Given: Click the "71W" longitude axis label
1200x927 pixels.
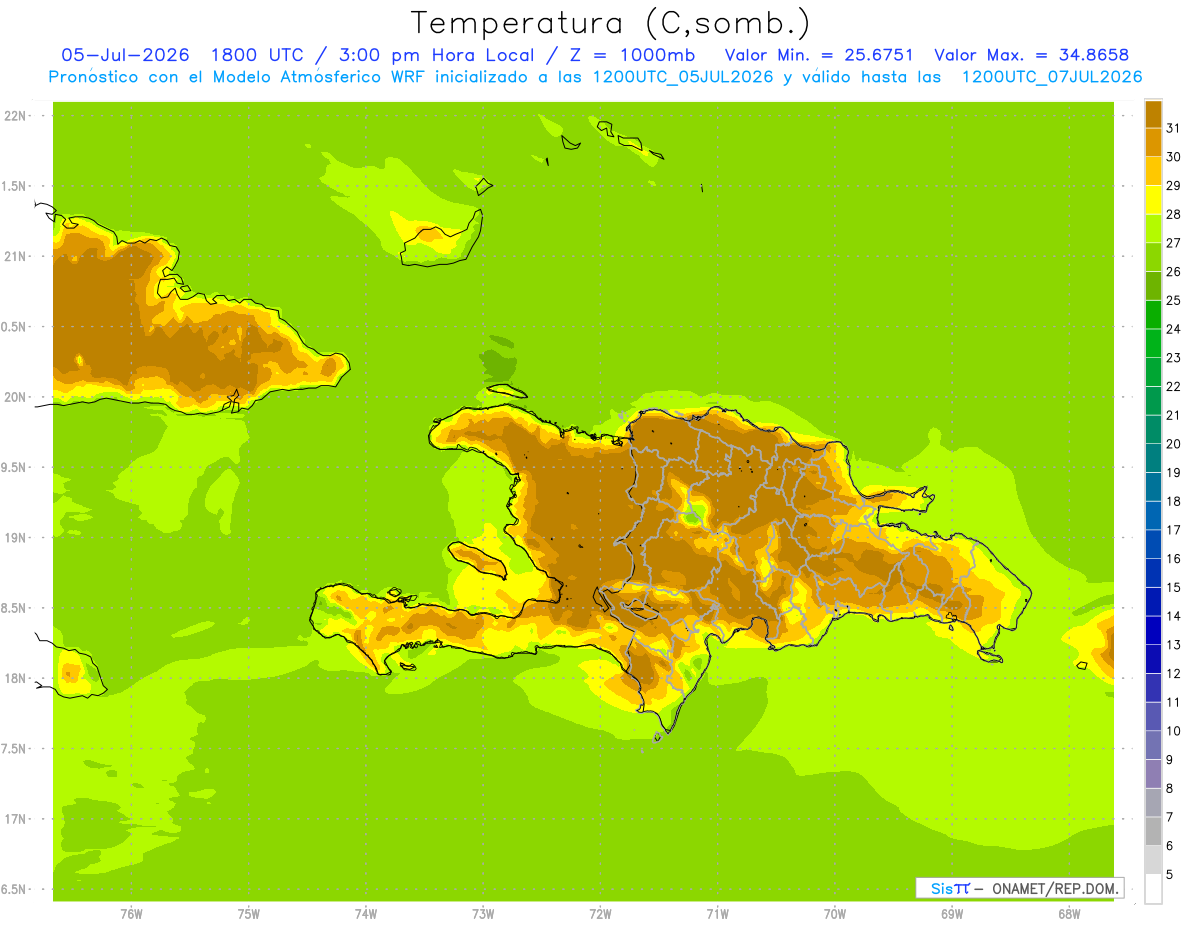Looking at the screenshot, I should 717,913.
